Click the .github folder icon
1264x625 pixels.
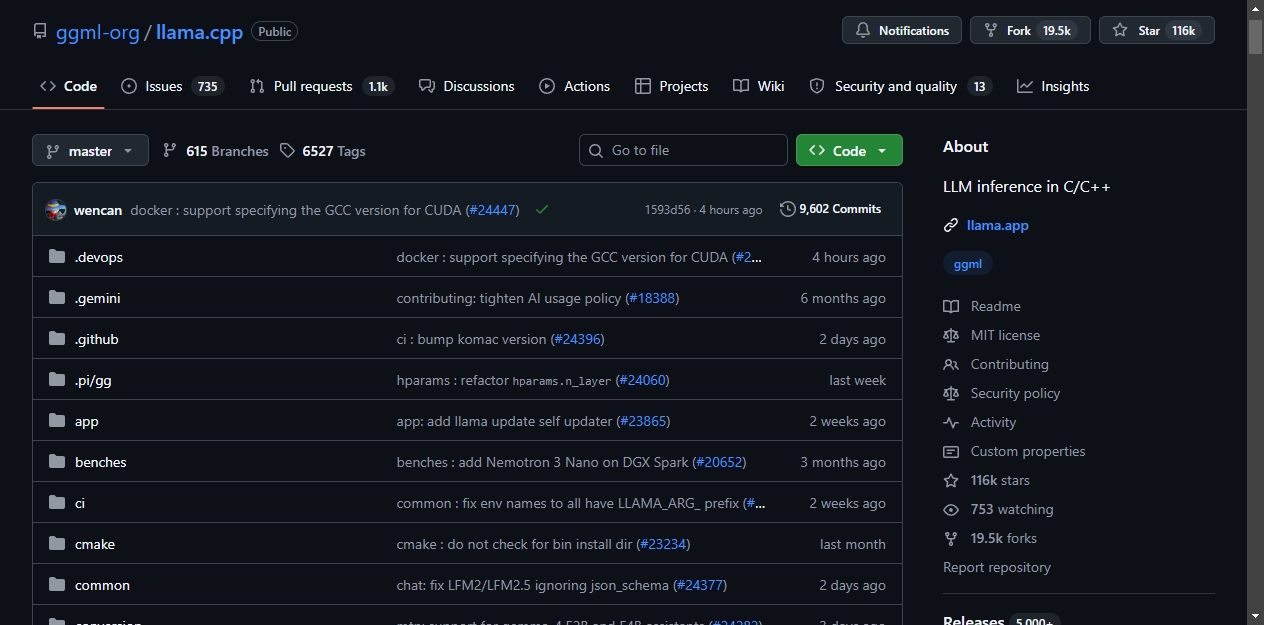[x=57, y=339]
